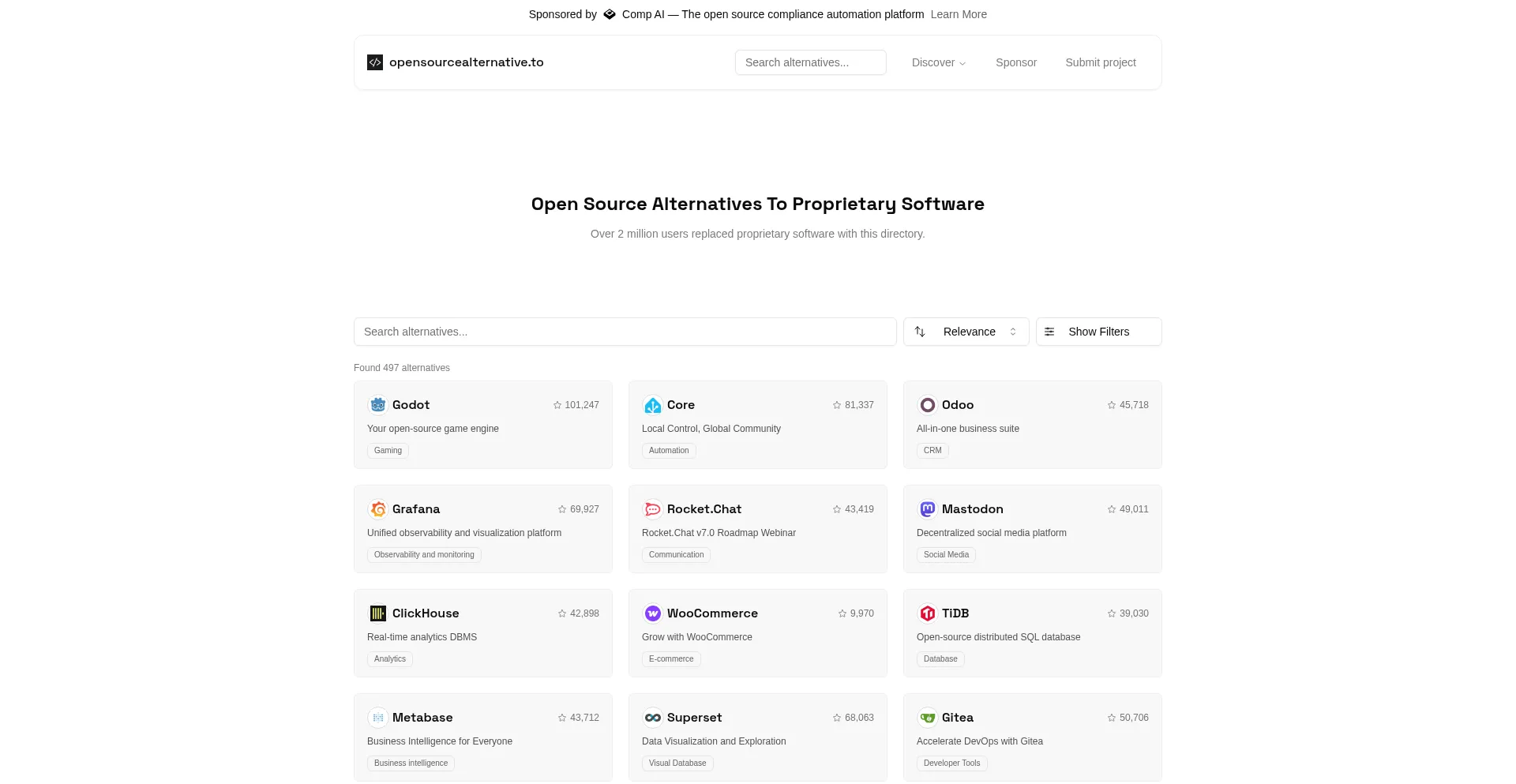Click the star icon on Superset card
1516x784 pixels.
coord(837,718)
